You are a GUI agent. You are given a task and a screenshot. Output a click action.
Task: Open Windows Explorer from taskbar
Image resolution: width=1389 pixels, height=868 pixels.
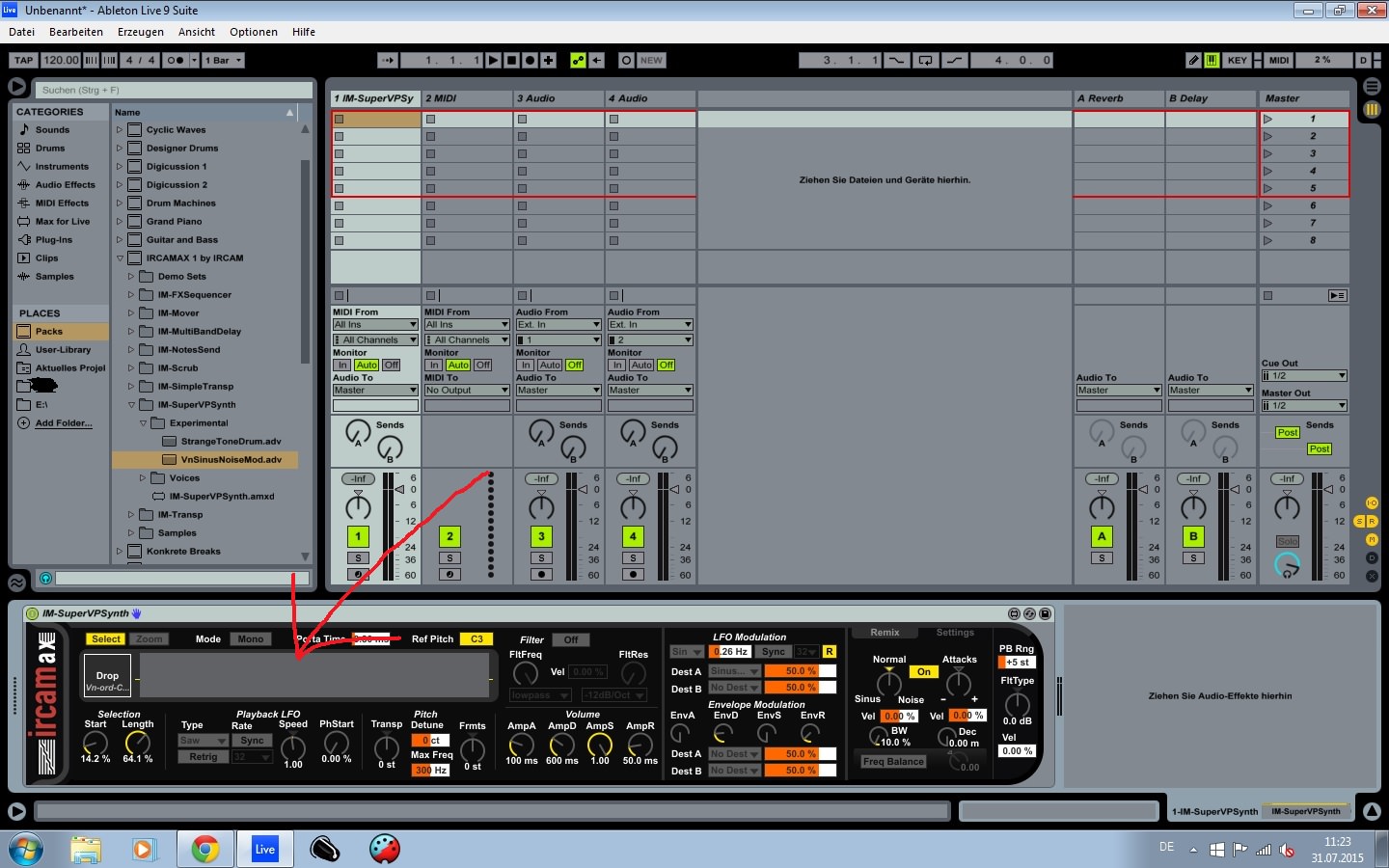click(85, 849)
